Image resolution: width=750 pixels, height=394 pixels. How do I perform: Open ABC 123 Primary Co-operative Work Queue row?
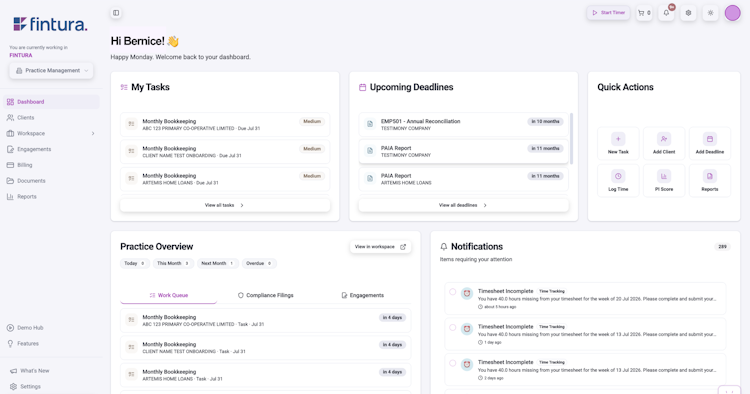pyautogui.click(x=265, y=320)
